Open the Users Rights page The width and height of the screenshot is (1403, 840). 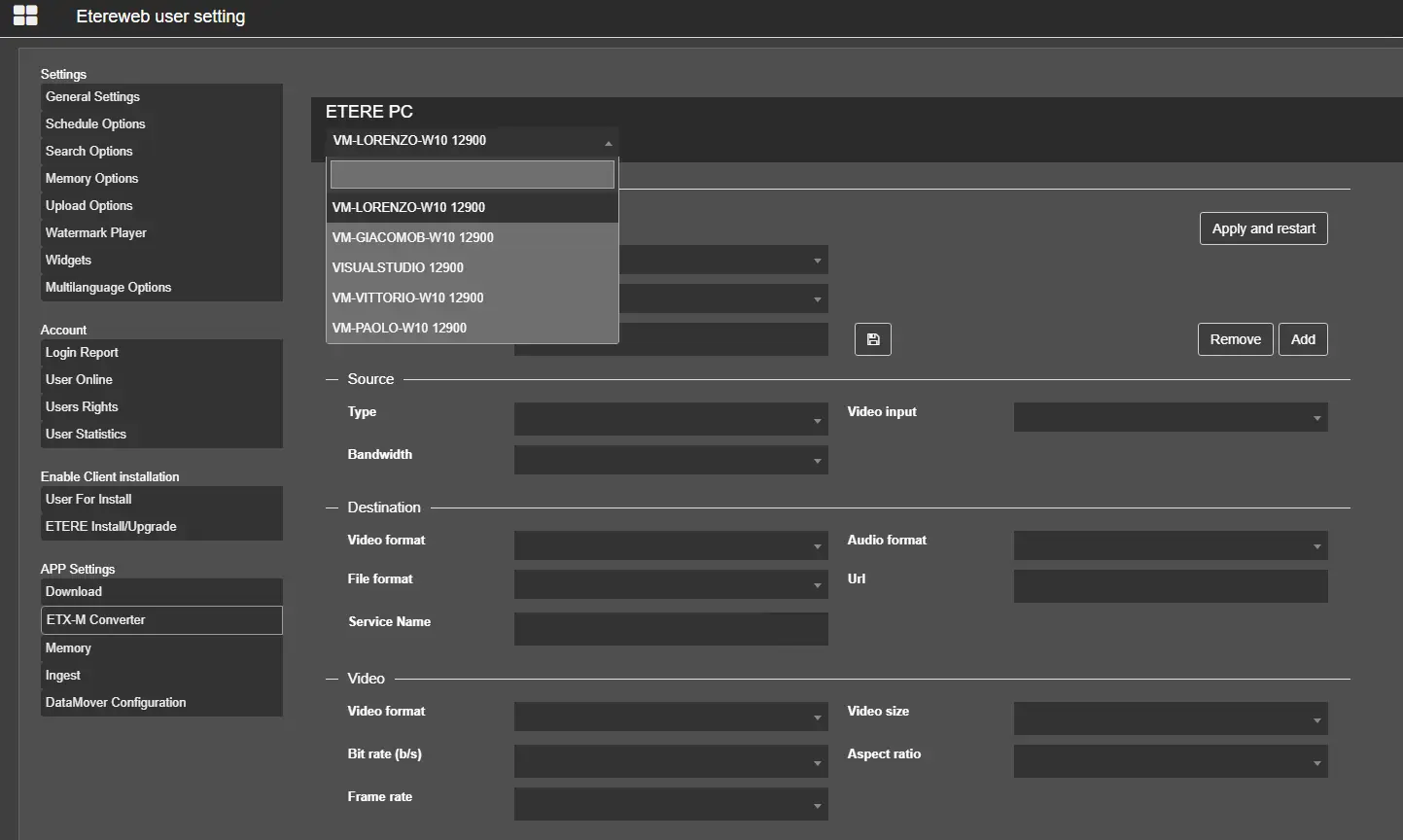tap(82, 407)
